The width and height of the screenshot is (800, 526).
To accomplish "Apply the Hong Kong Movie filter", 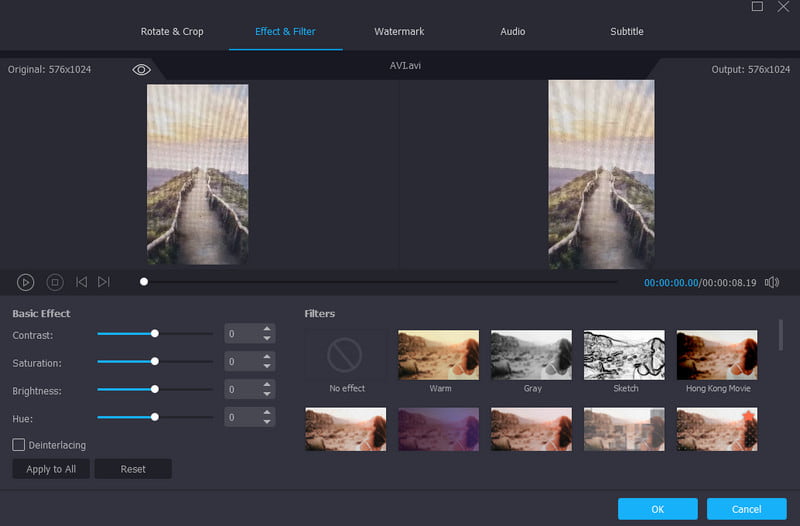I will (717, 355).
